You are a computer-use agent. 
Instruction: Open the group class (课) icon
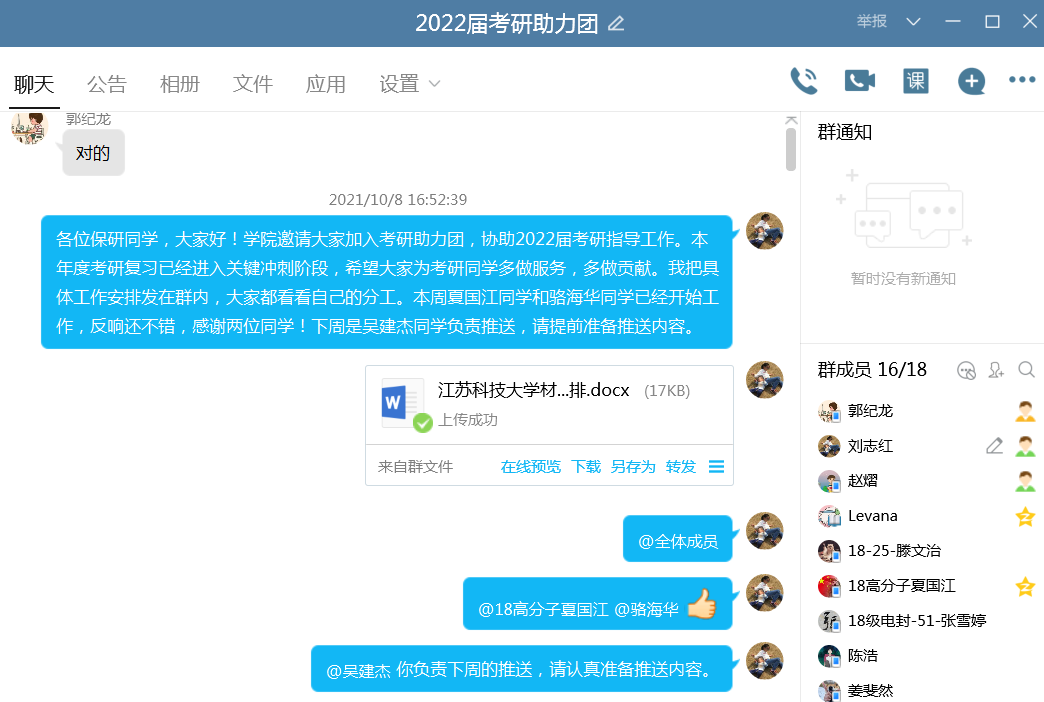915,81
